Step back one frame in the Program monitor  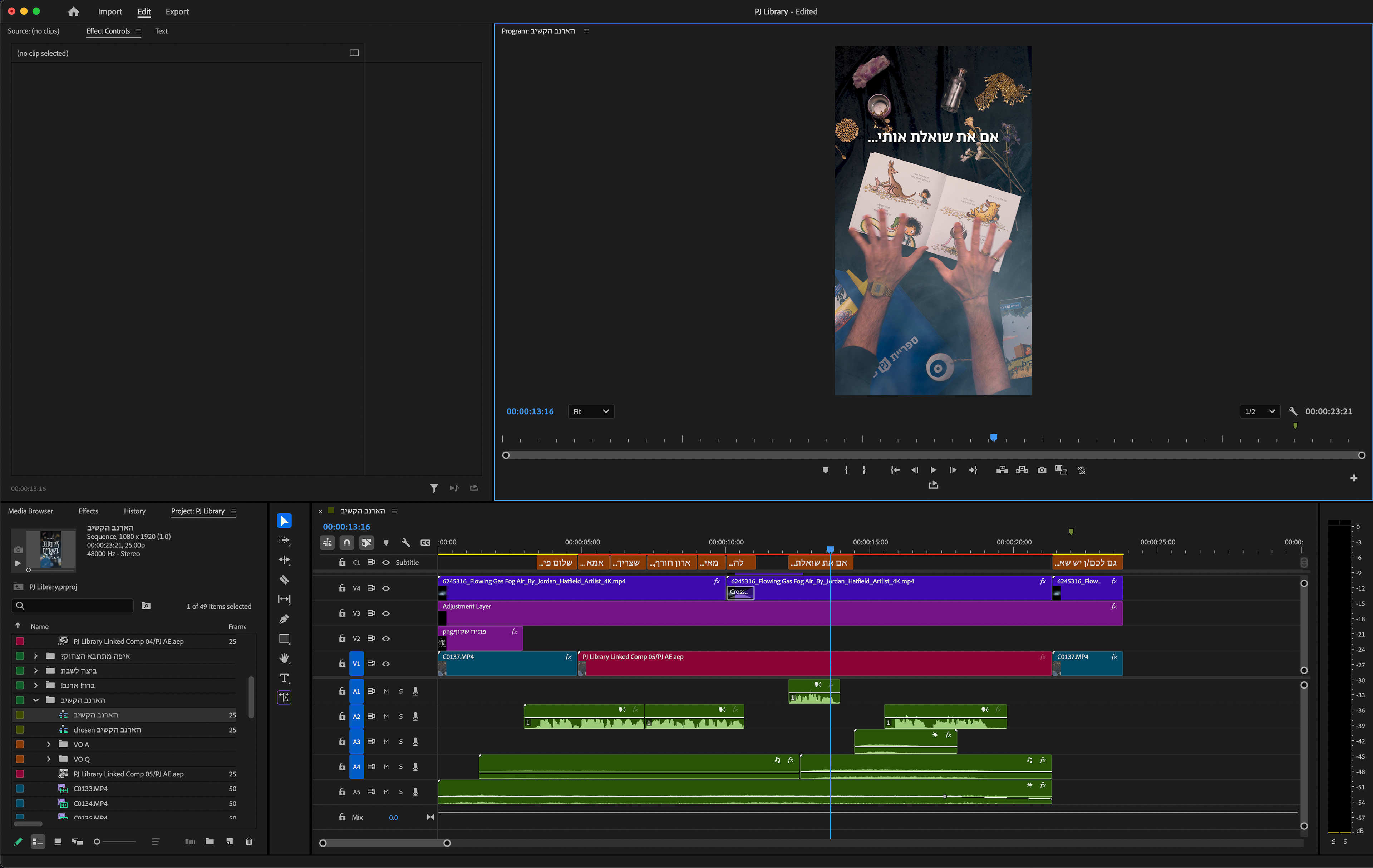point(915,470)
